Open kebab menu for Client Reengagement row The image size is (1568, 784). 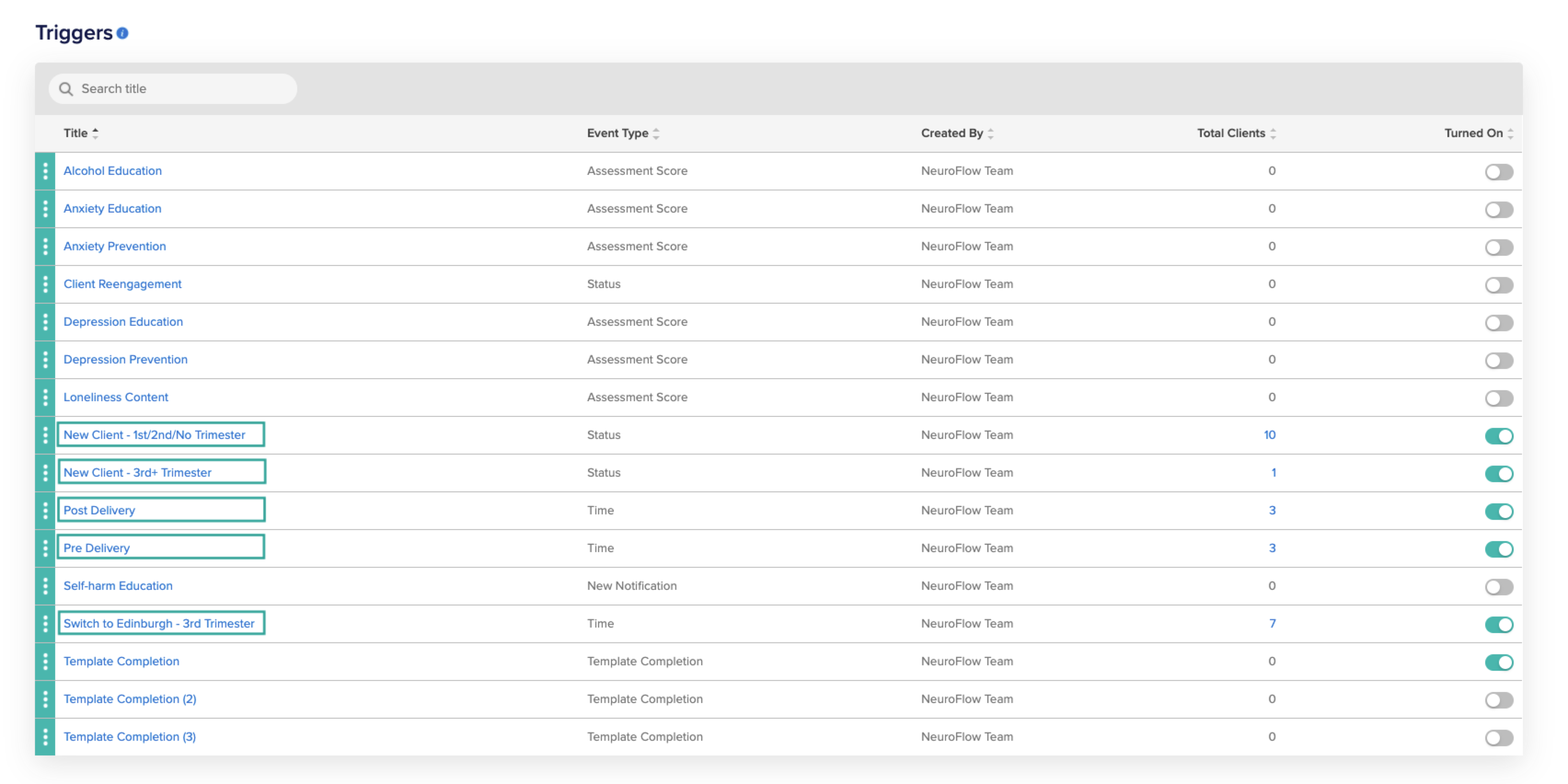click(x=46, y=284)
